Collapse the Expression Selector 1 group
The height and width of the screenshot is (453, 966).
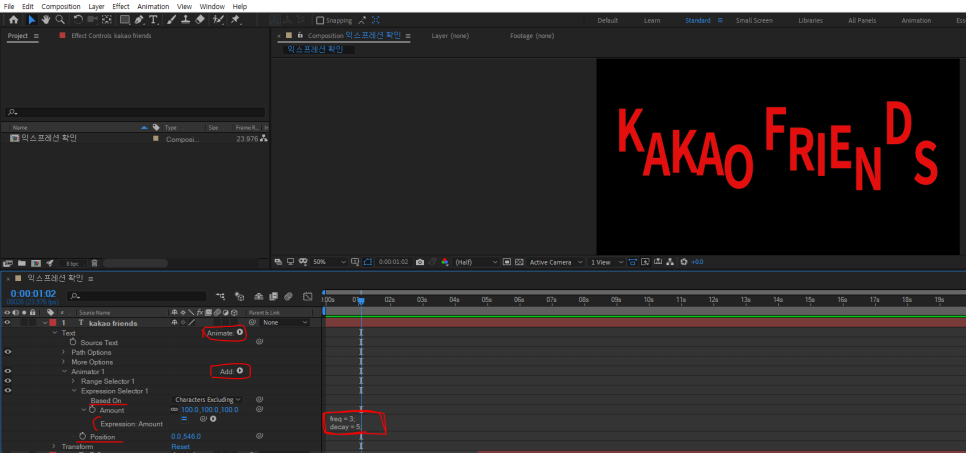[73, 391]
